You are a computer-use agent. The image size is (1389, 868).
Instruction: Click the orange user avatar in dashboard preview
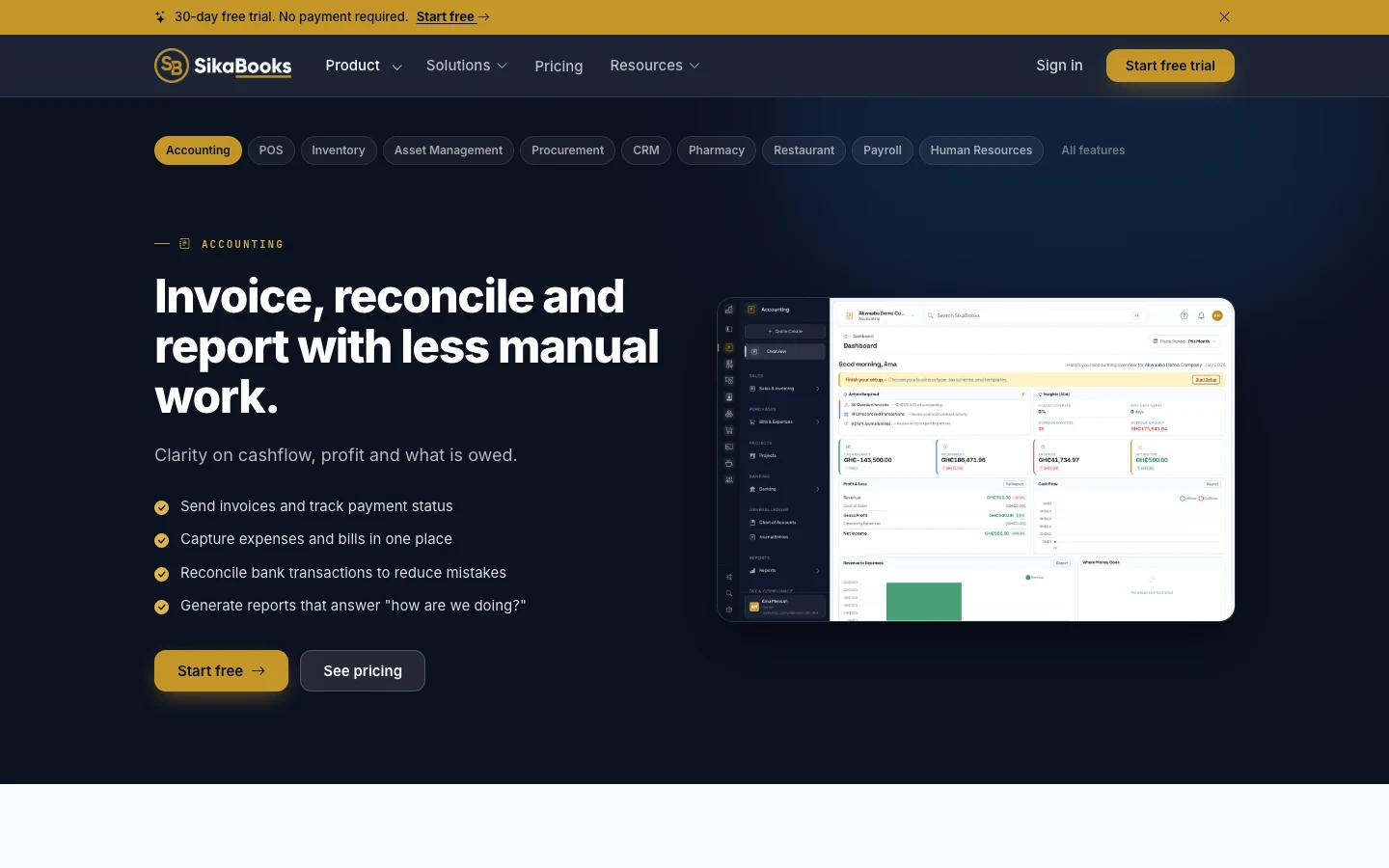point(1217,315)
